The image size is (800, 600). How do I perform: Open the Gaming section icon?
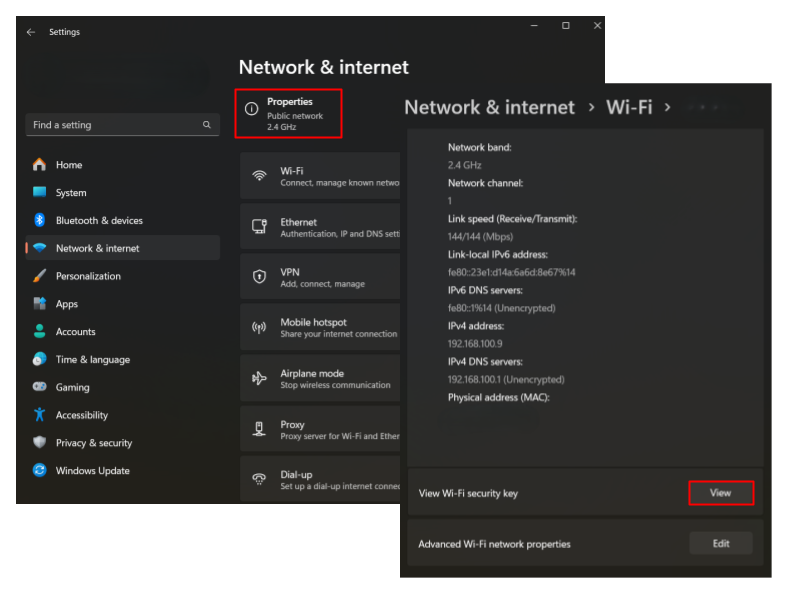pyautogui.click(x=40, y=387)
